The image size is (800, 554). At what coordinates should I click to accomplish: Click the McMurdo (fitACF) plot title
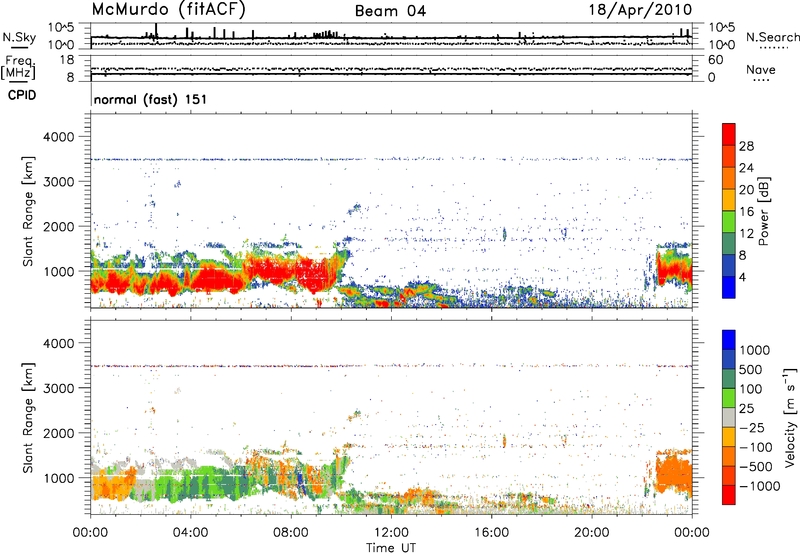(168, 10)
